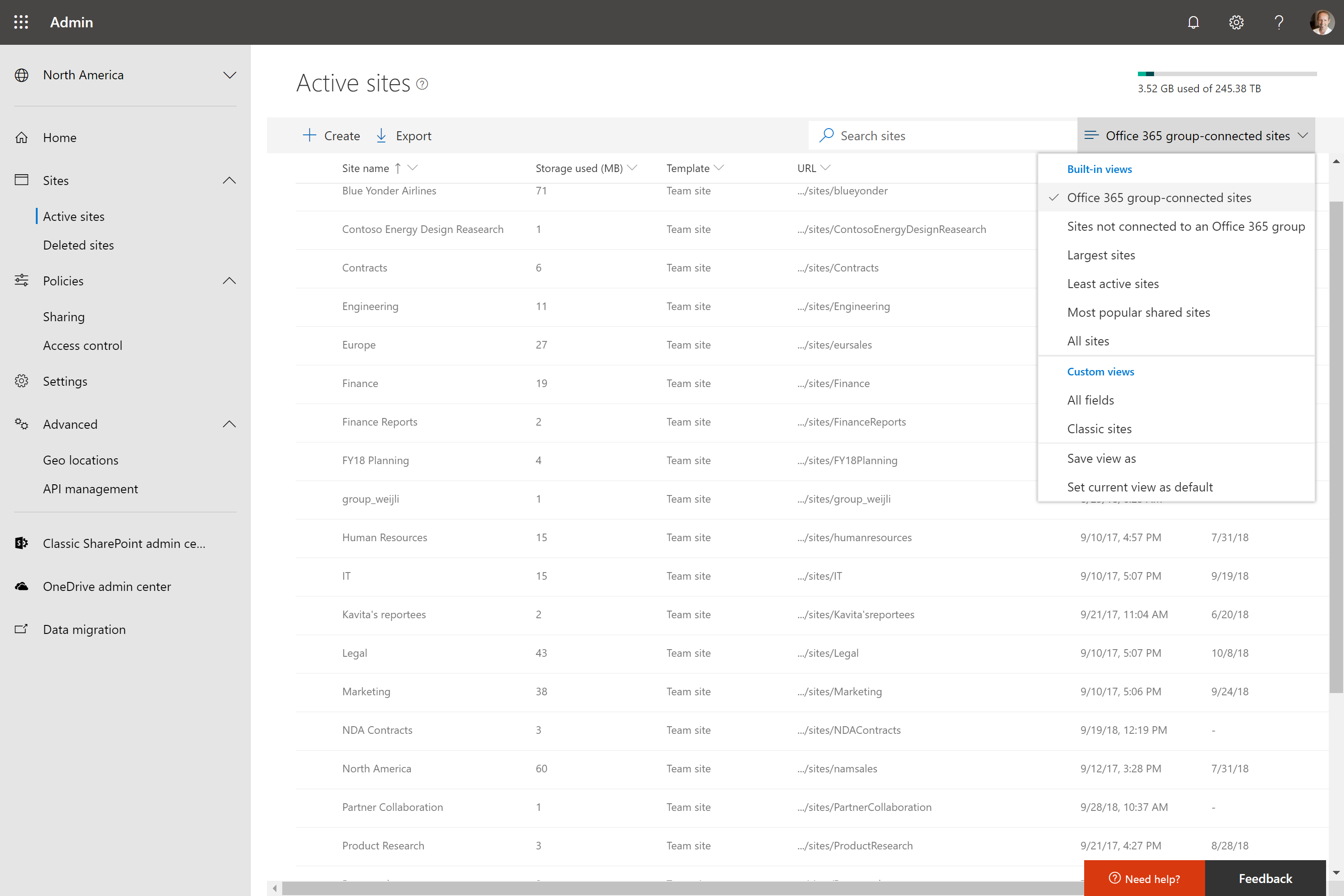The width and height of the screenshot is (1344, 896).
Task: Select All sites from the view menu
Action: 1088,340
